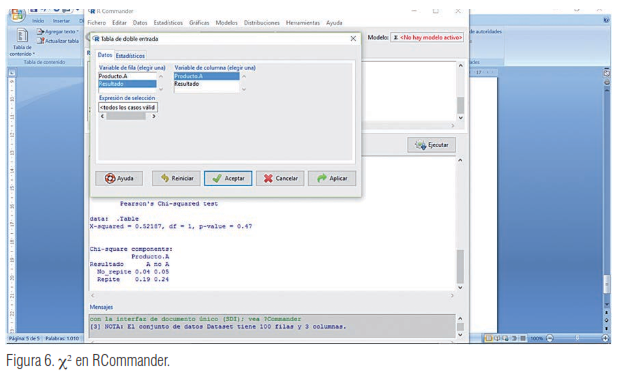Click the Mensajes pane scroll down arrow

pos(460,335)
